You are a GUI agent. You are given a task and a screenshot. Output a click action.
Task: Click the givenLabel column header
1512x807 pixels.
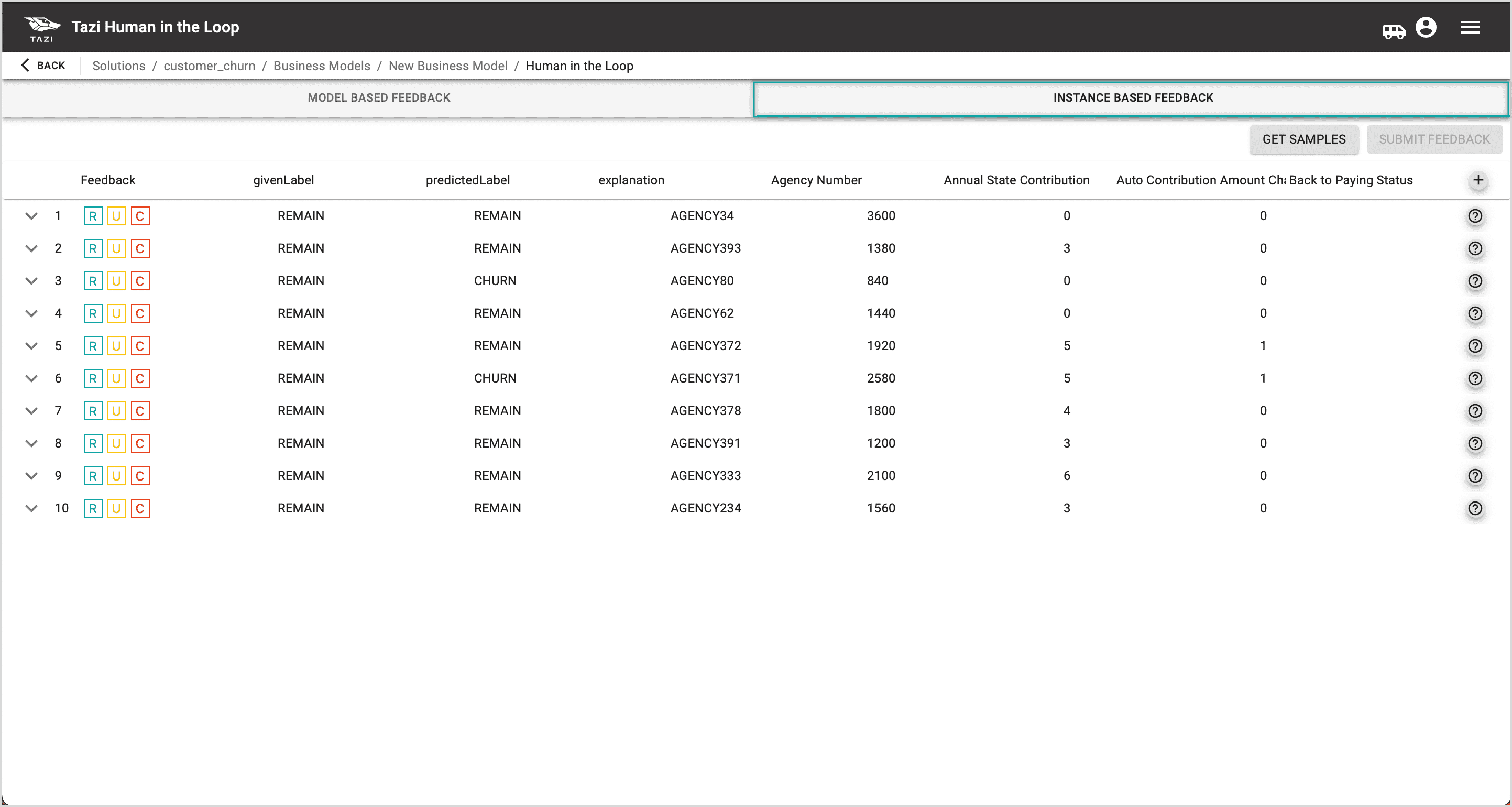[283, 180]
